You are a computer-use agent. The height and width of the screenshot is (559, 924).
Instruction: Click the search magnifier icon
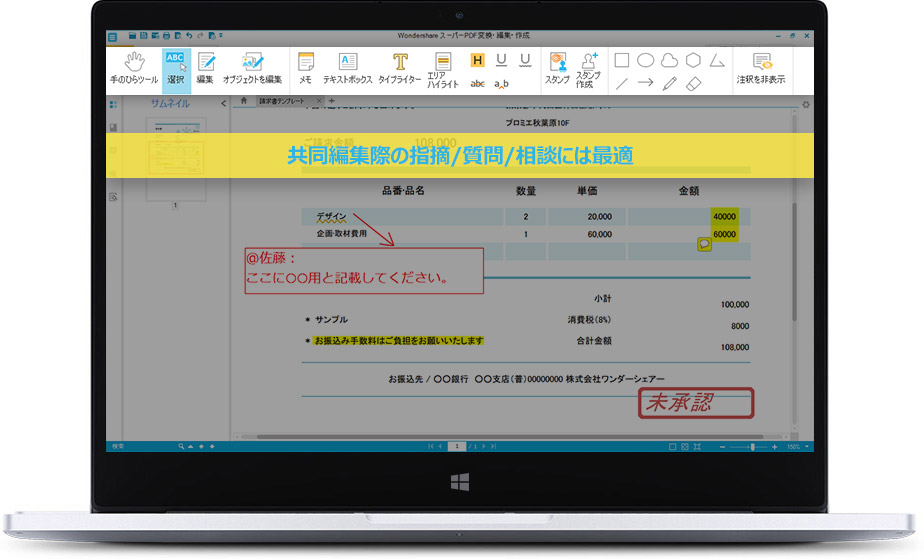(182, 446)
